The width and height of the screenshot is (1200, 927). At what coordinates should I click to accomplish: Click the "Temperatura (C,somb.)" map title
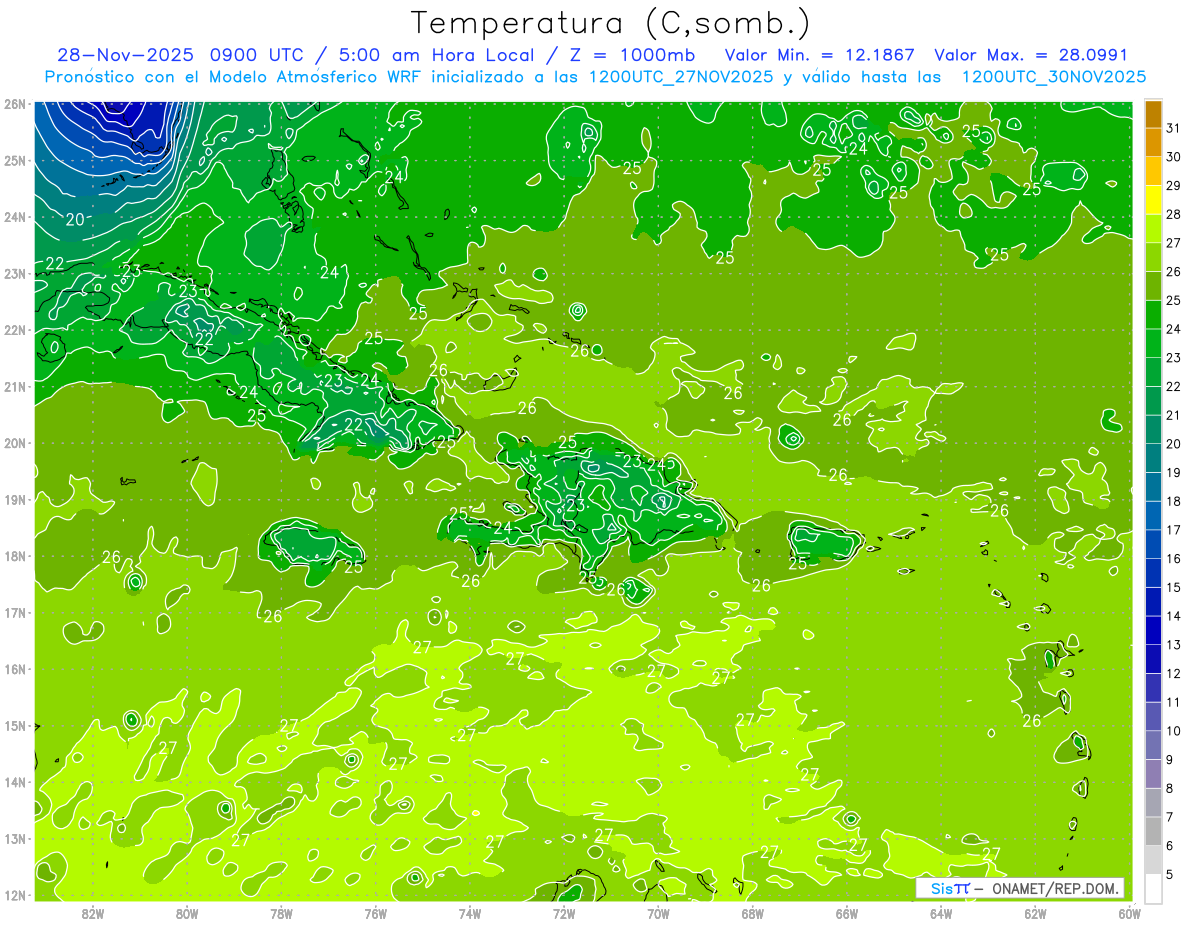(610, 23)
